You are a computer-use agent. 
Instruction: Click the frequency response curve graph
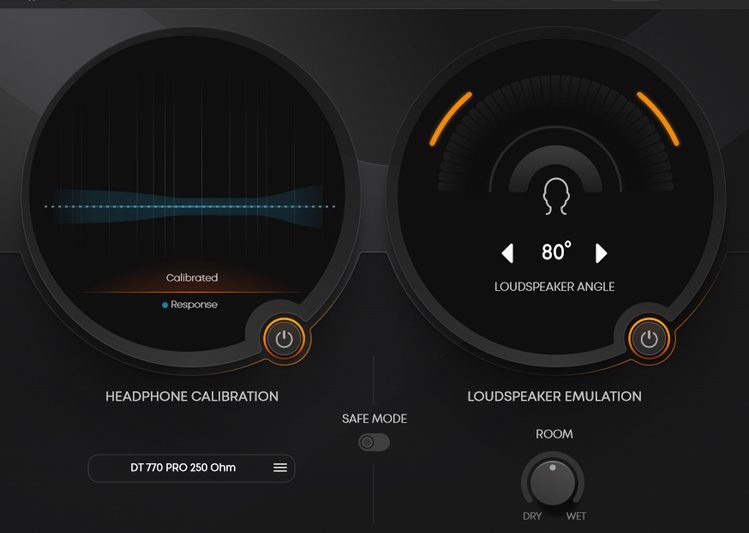point(190,207)
